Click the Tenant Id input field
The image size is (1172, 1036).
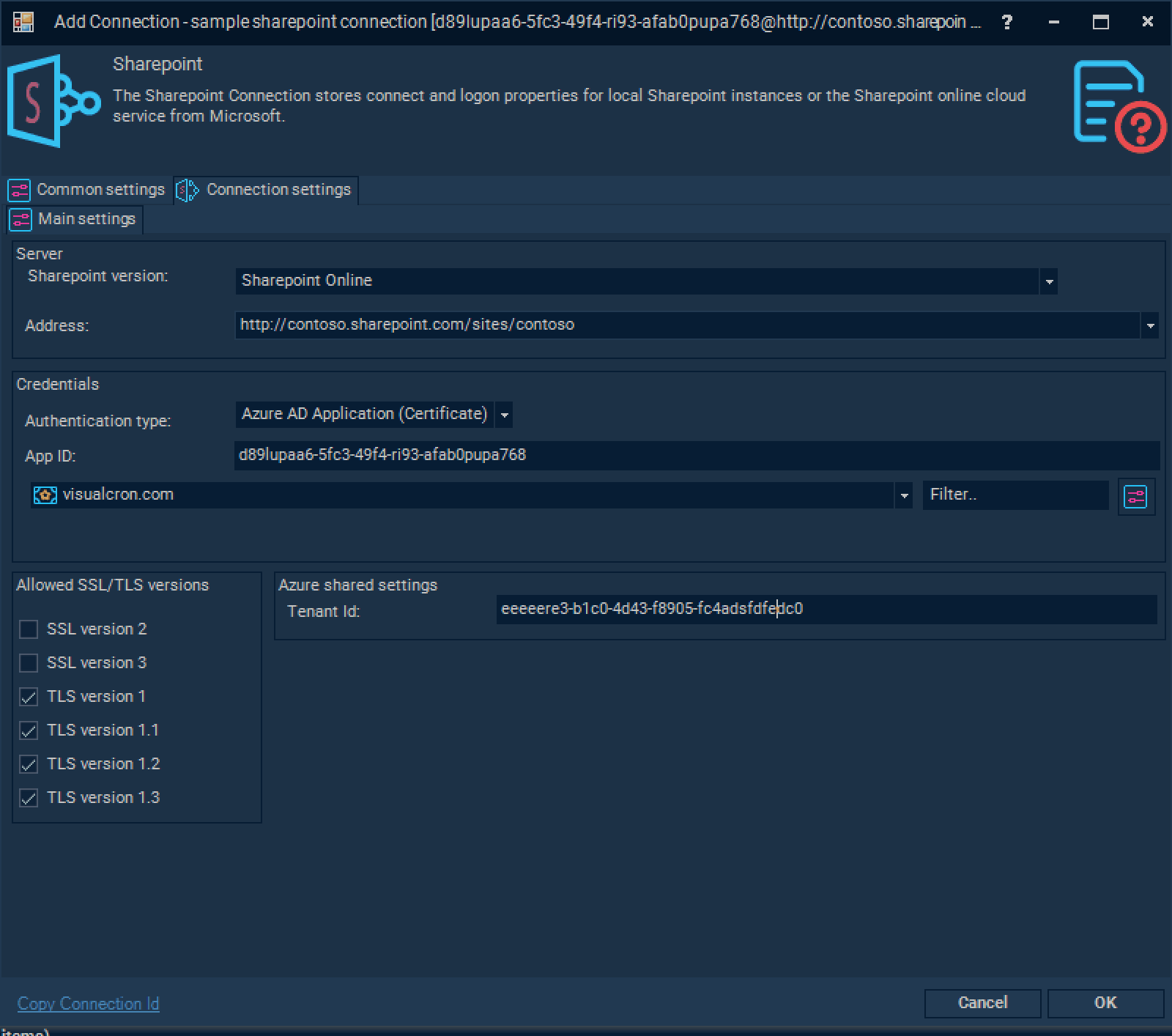click(826, 609)
